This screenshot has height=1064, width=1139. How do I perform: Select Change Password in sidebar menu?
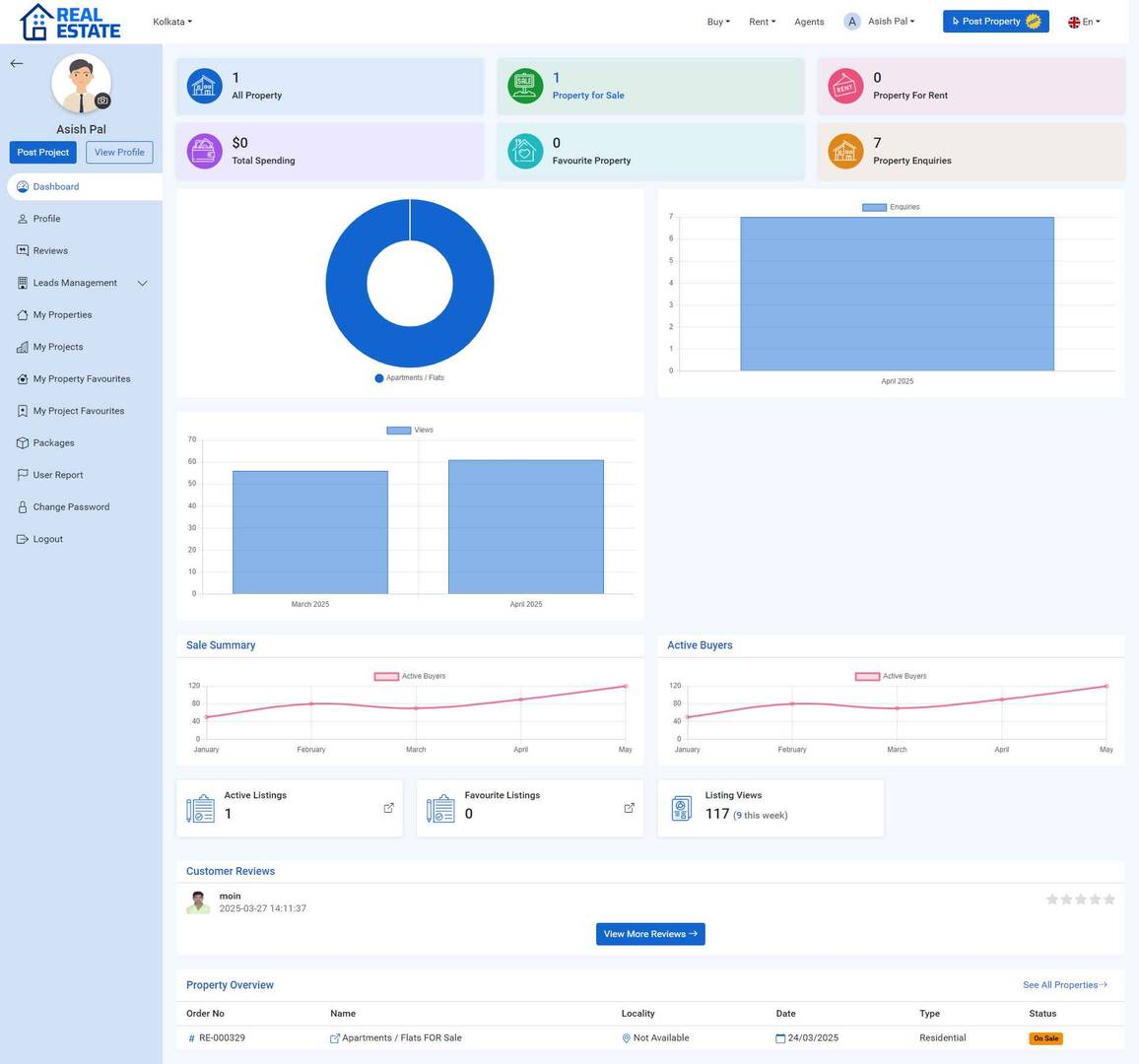tap(71, 507)
